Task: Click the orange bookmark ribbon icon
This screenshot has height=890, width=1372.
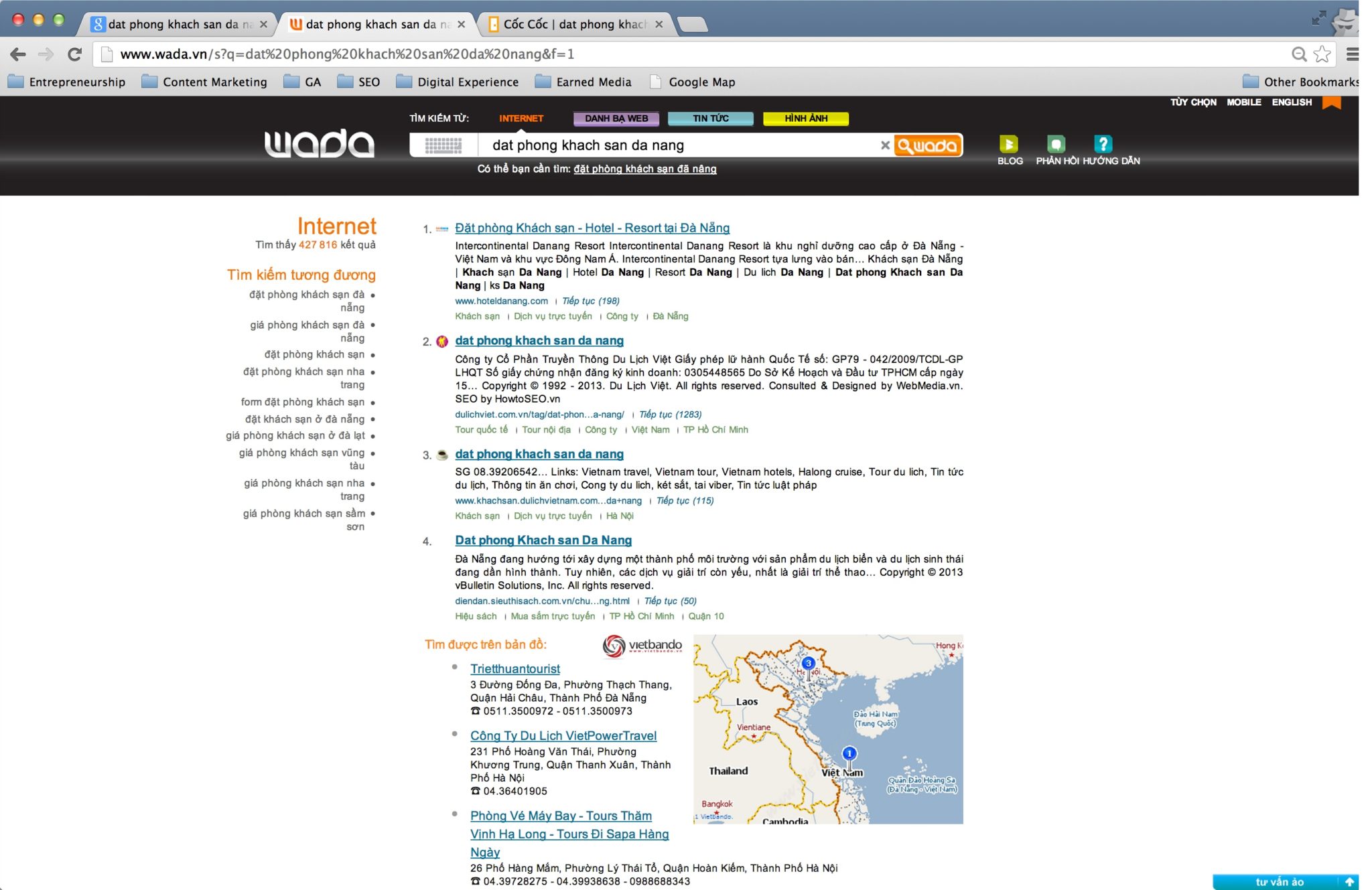Action: coord(1331,102)
